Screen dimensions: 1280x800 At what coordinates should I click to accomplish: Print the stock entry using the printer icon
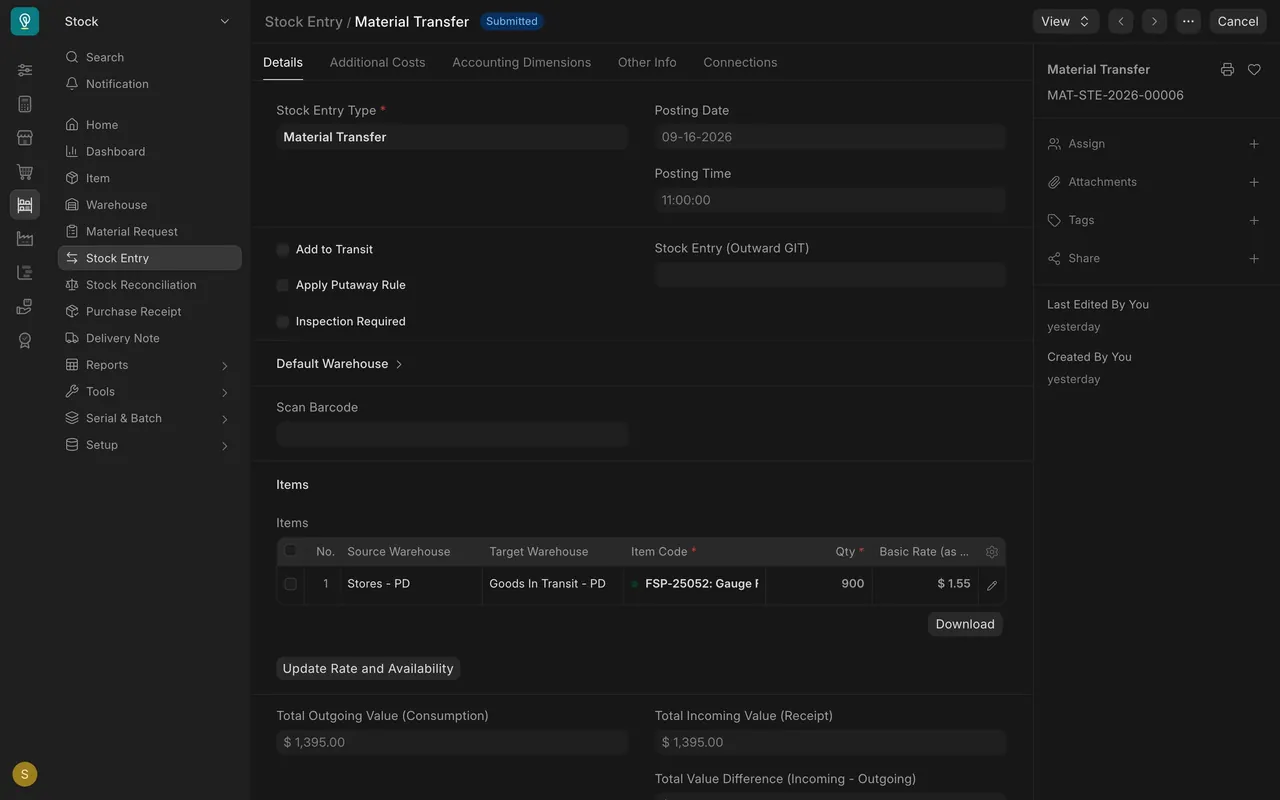tap(1227, 70)
